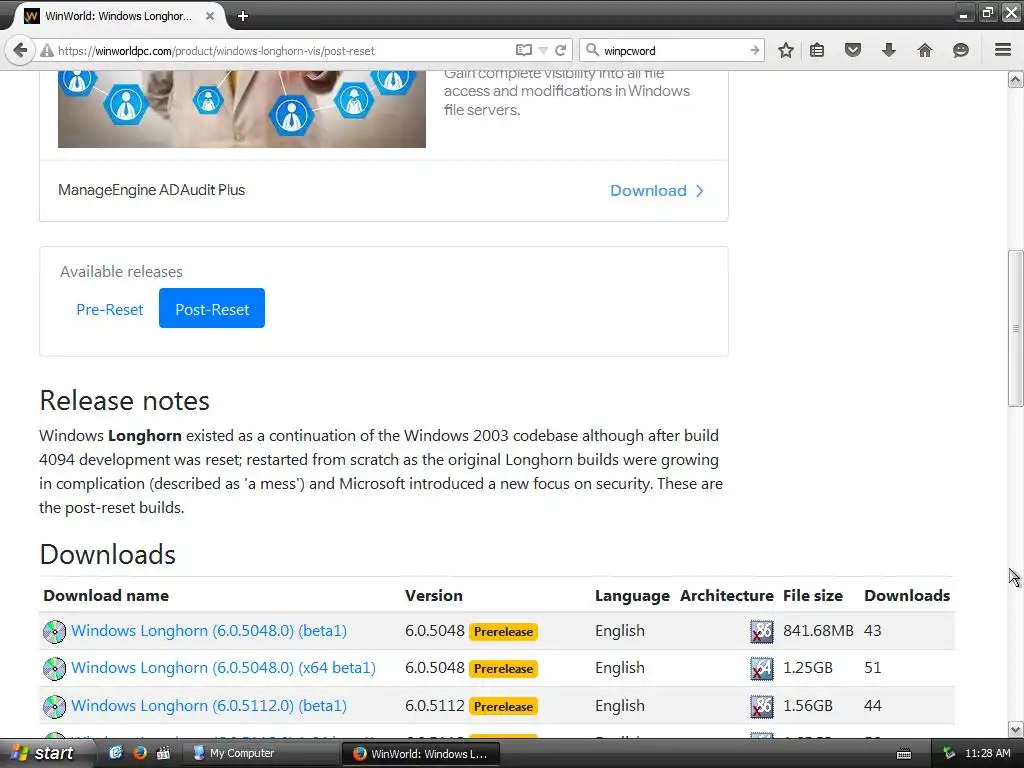The width and height of the screenshot is (1024, 768).
Task: Close the WinWorld tab
Action: tap(210, 16)
